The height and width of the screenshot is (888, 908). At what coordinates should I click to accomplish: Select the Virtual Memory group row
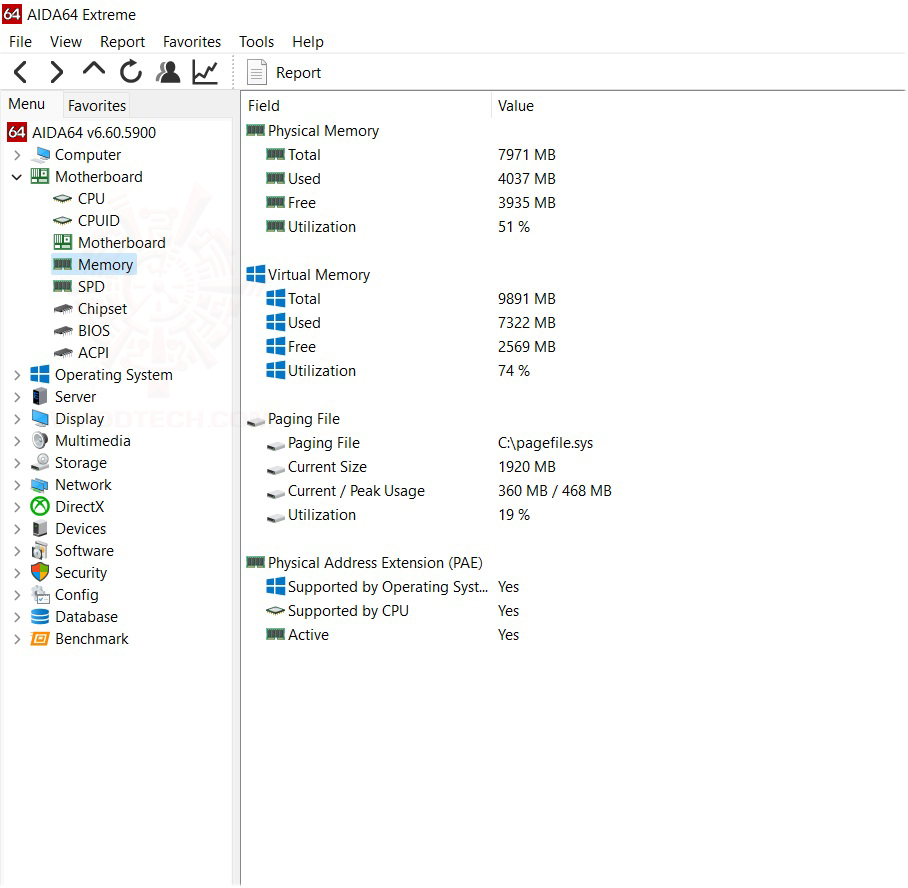[318, 275]
